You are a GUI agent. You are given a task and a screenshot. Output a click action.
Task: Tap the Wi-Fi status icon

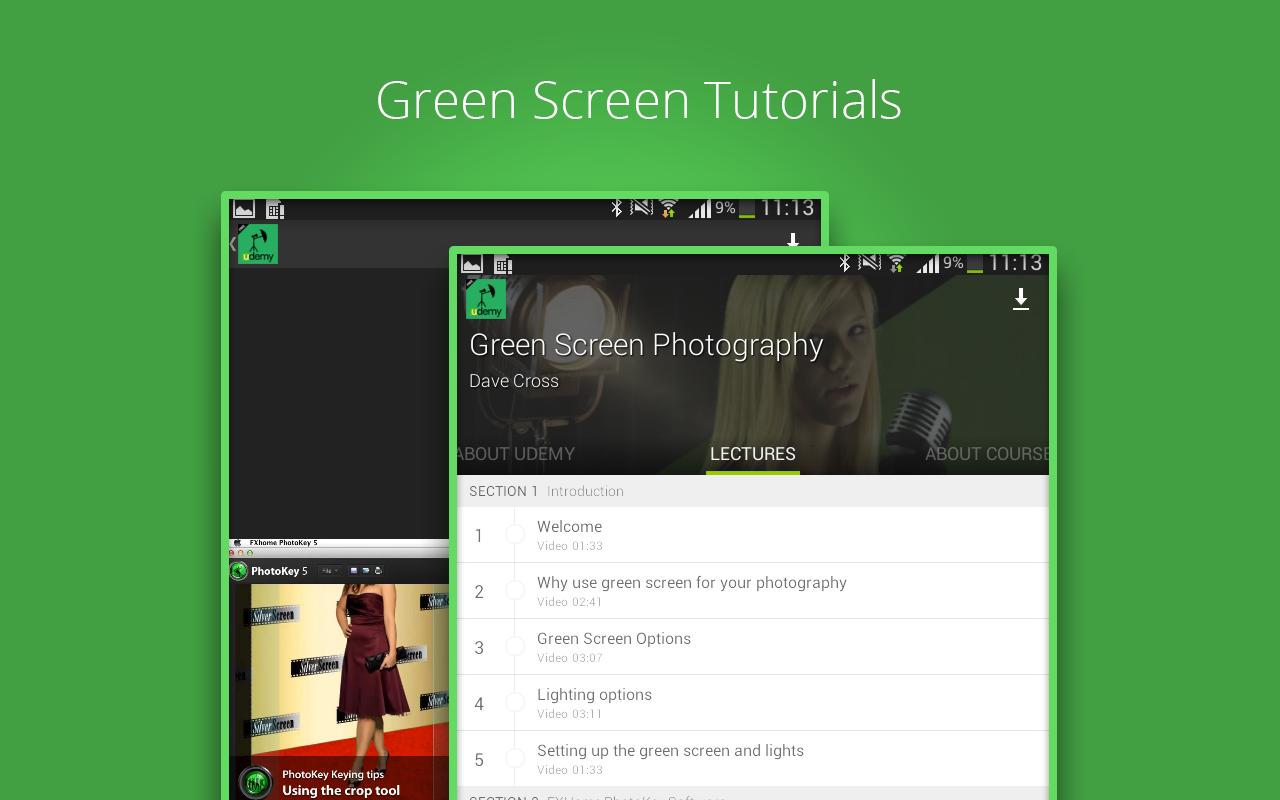click(x=897, y=264)
